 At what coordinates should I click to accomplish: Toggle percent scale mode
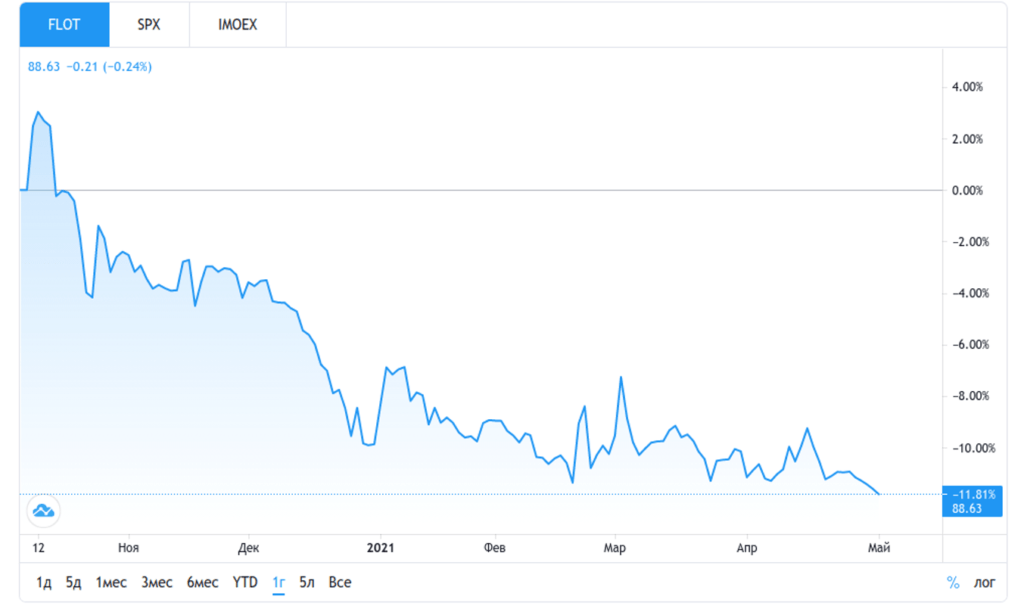pos(953,583)
